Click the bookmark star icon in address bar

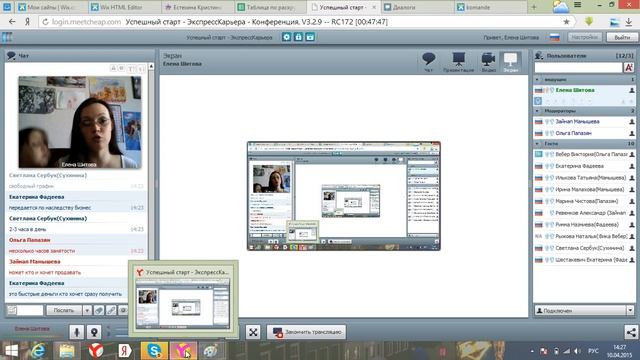566,22
